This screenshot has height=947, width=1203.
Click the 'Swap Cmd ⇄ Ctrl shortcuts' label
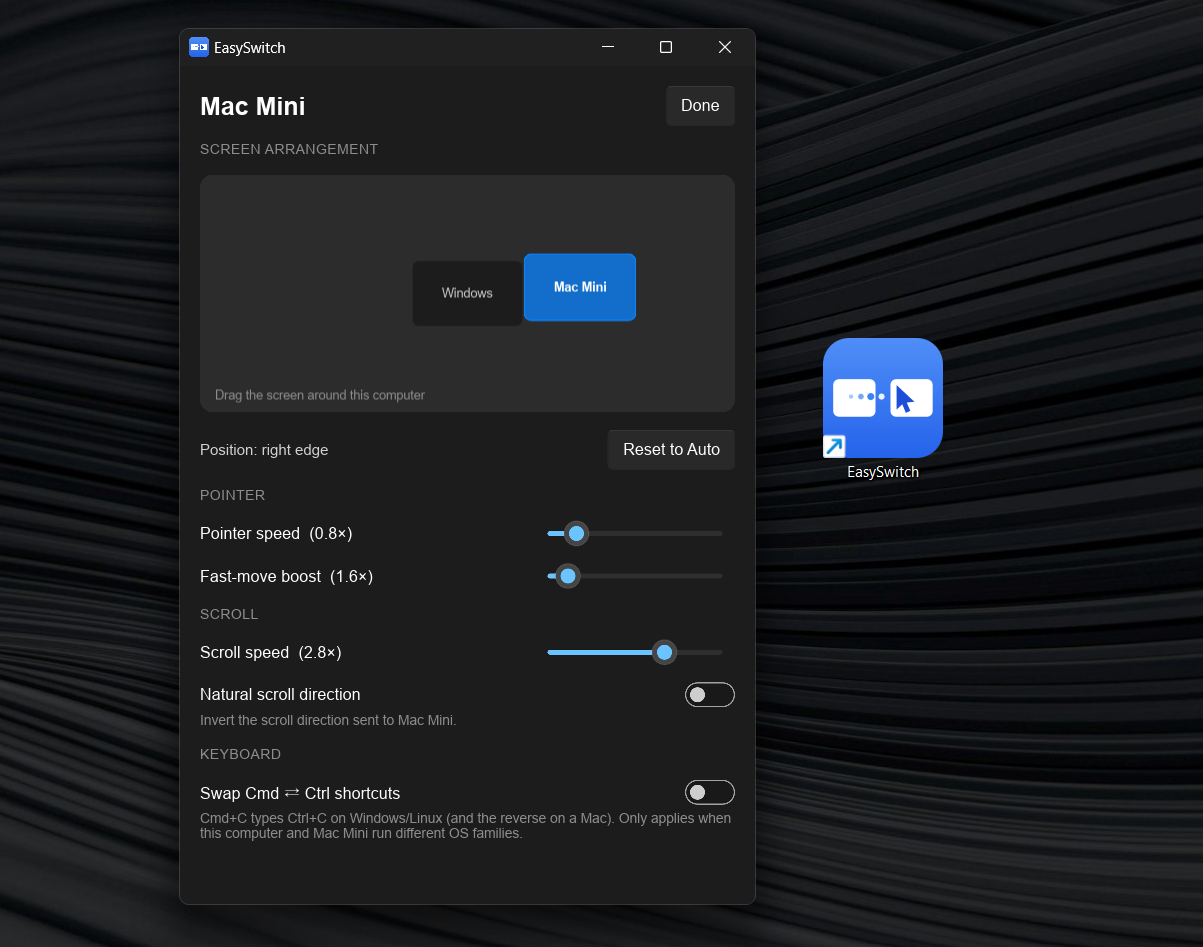300,793
